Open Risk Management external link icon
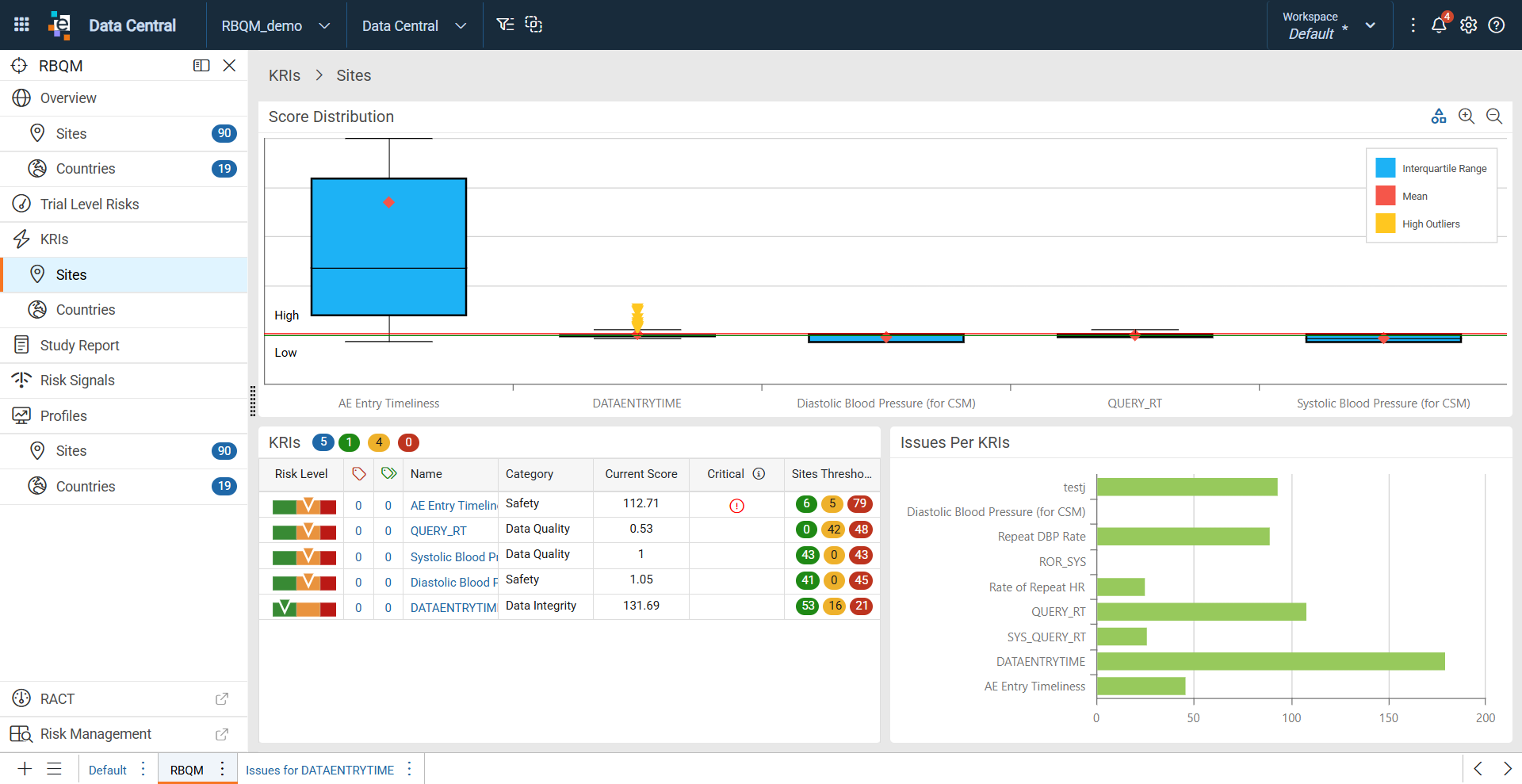 coord(222,734)
